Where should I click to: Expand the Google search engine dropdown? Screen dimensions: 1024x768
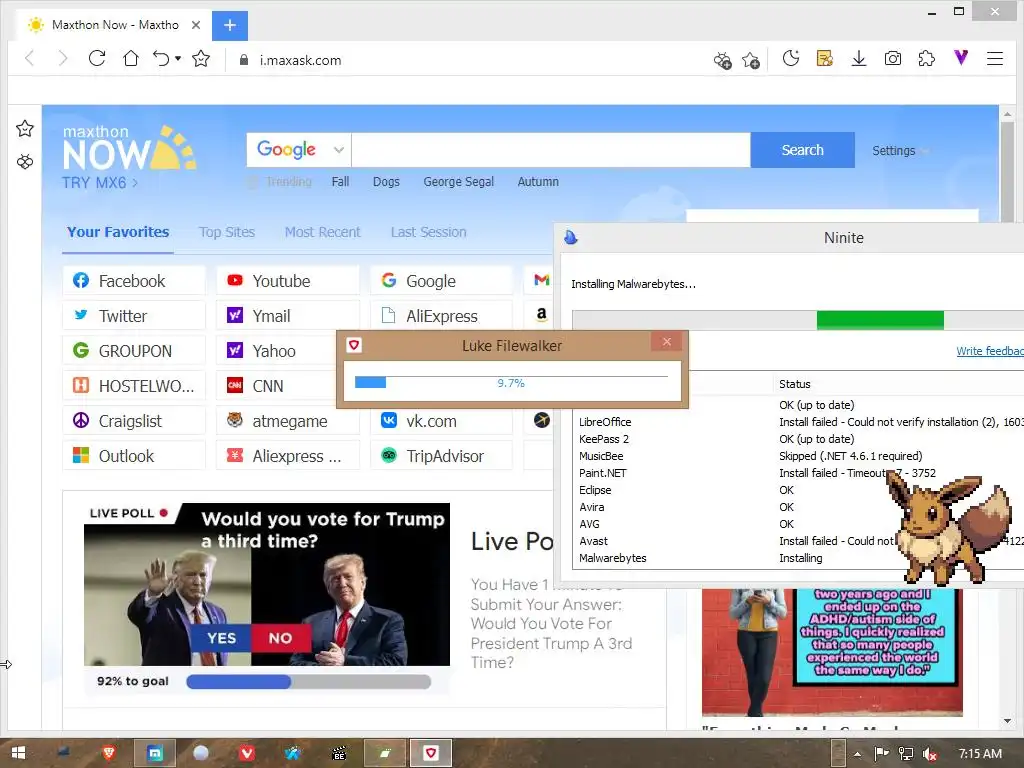click(338, 150)
